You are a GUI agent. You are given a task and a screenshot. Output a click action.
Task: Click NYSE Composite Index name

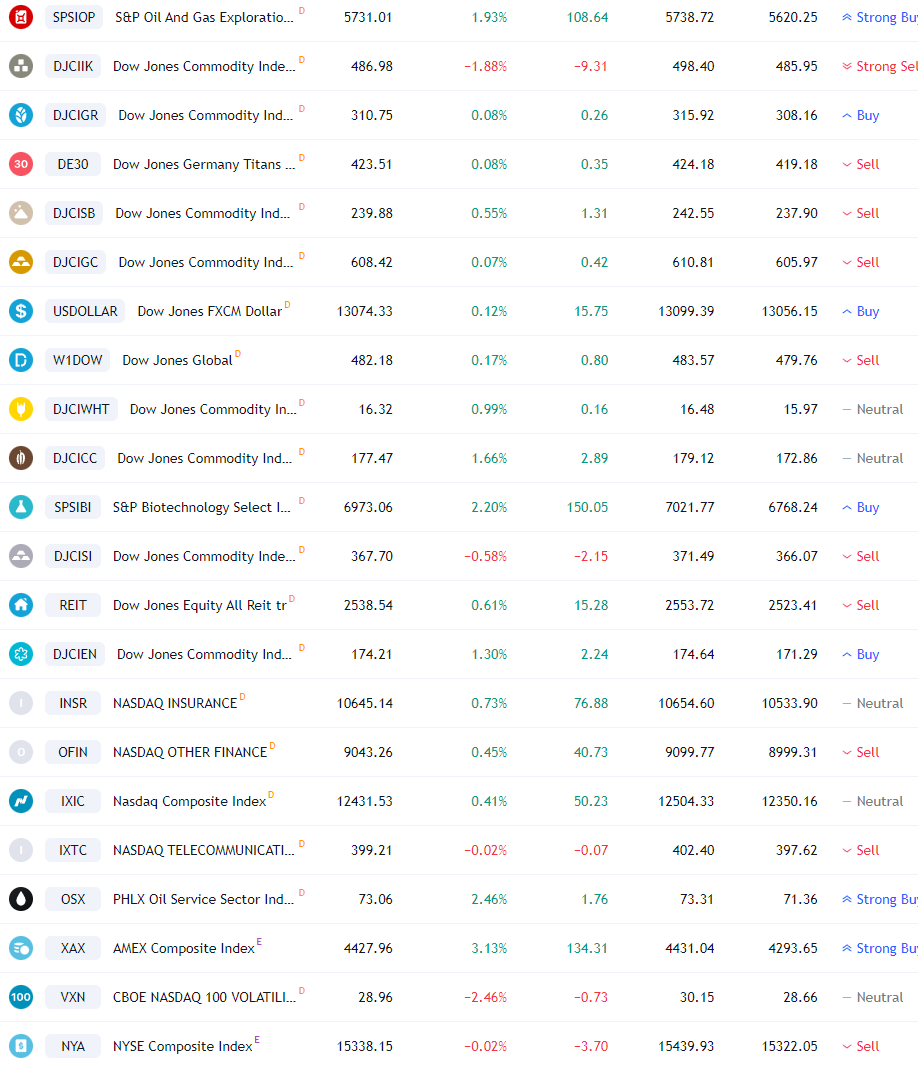tap(183, 1047)
